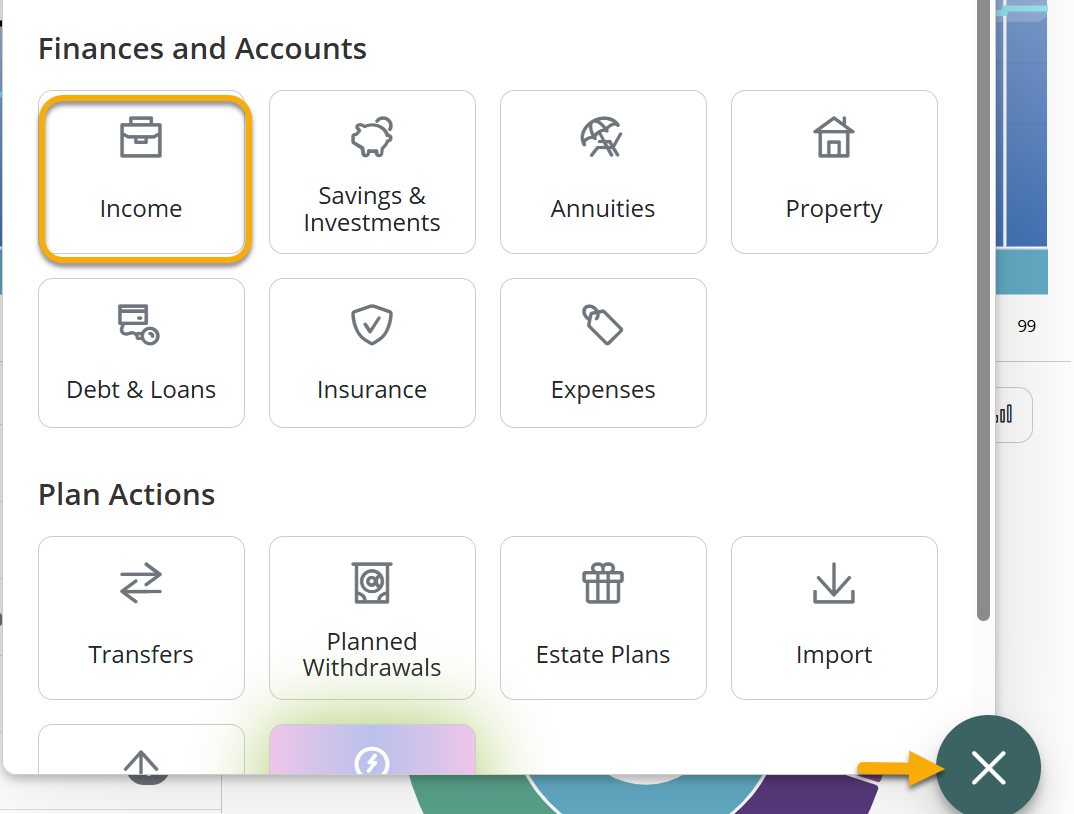
Task: Click the Import download tile
Action: tap(834, 618)
